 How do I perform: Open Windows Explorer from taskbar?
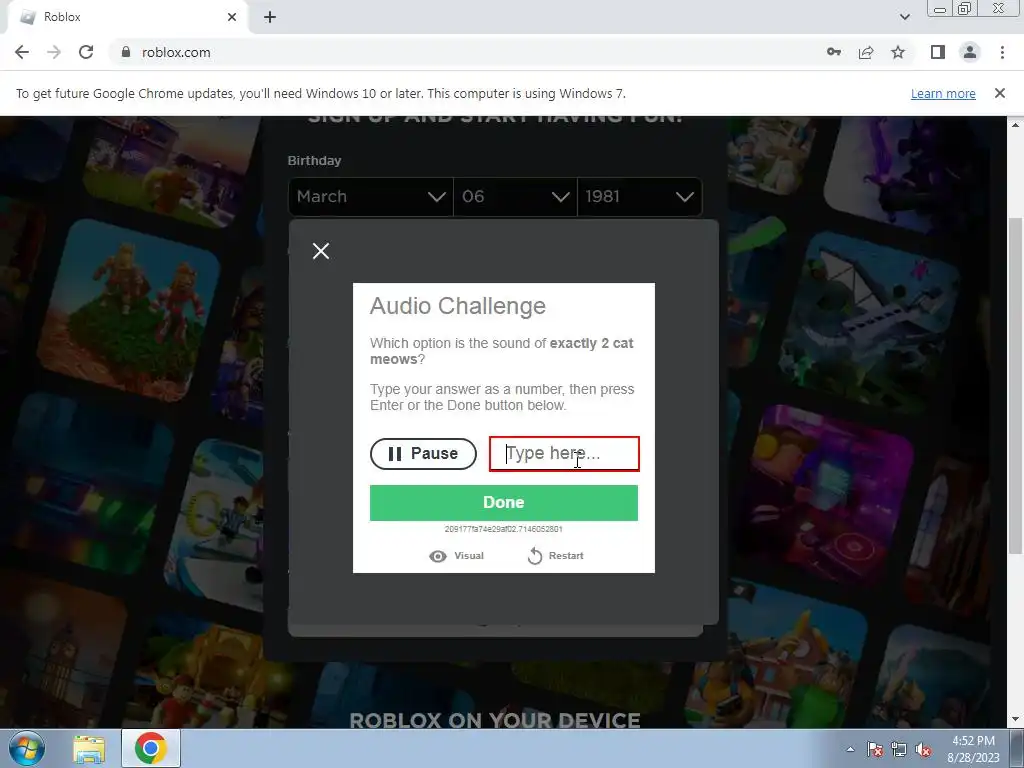[89, 748]
